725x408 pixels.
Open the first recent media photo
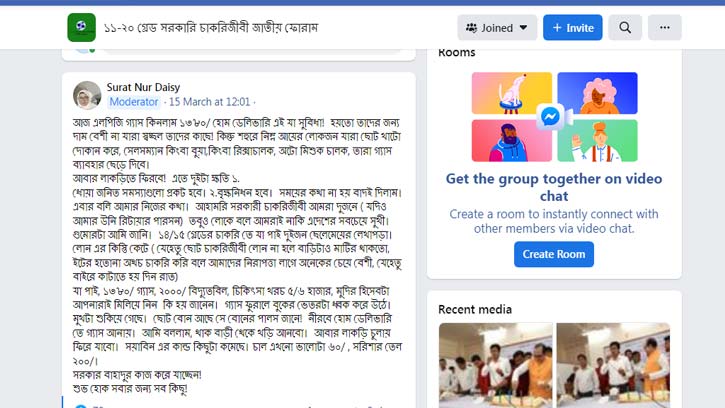(x=496, y=365)
